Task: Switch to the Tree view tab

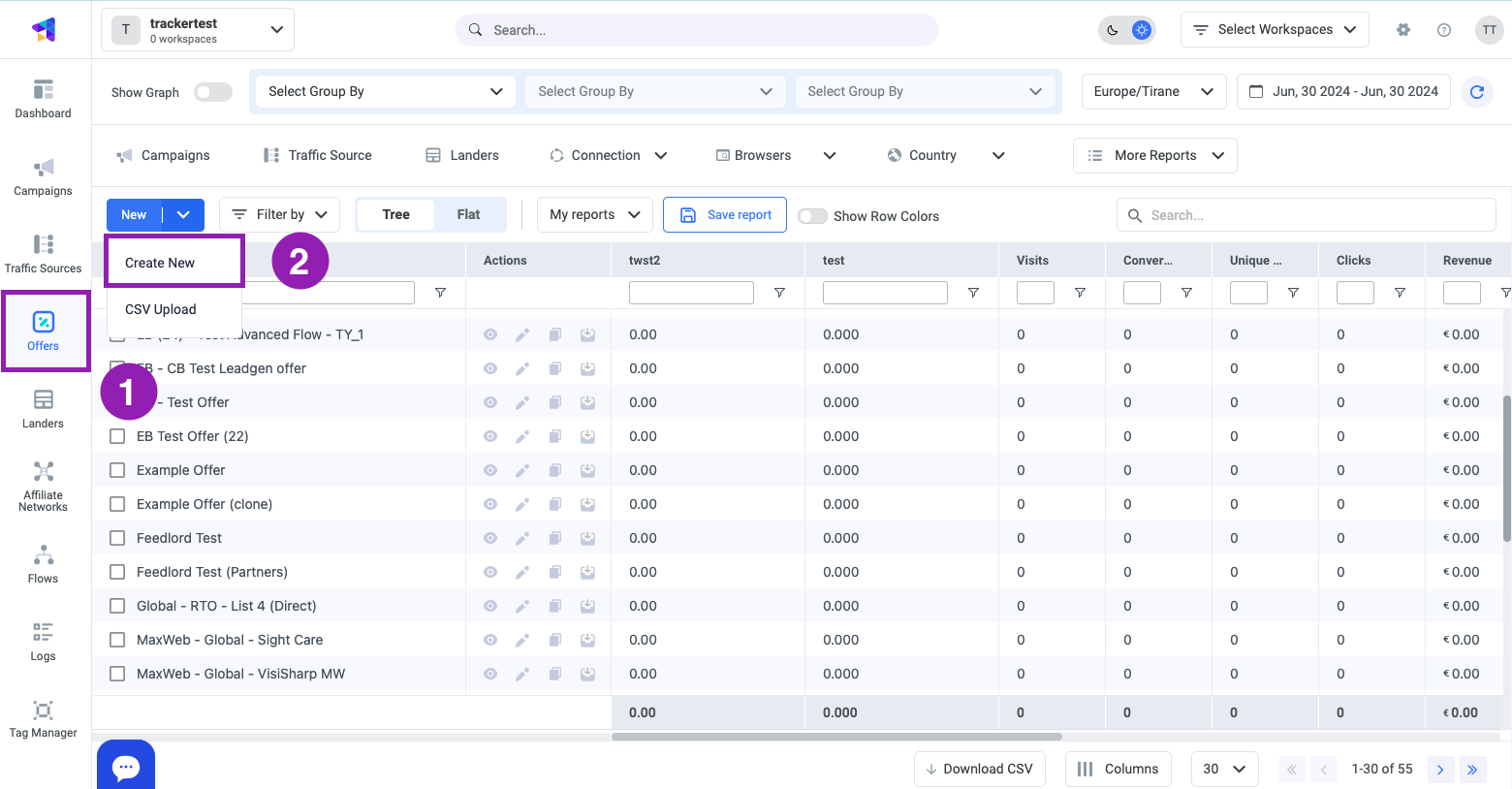Action: tap(395, 214)
